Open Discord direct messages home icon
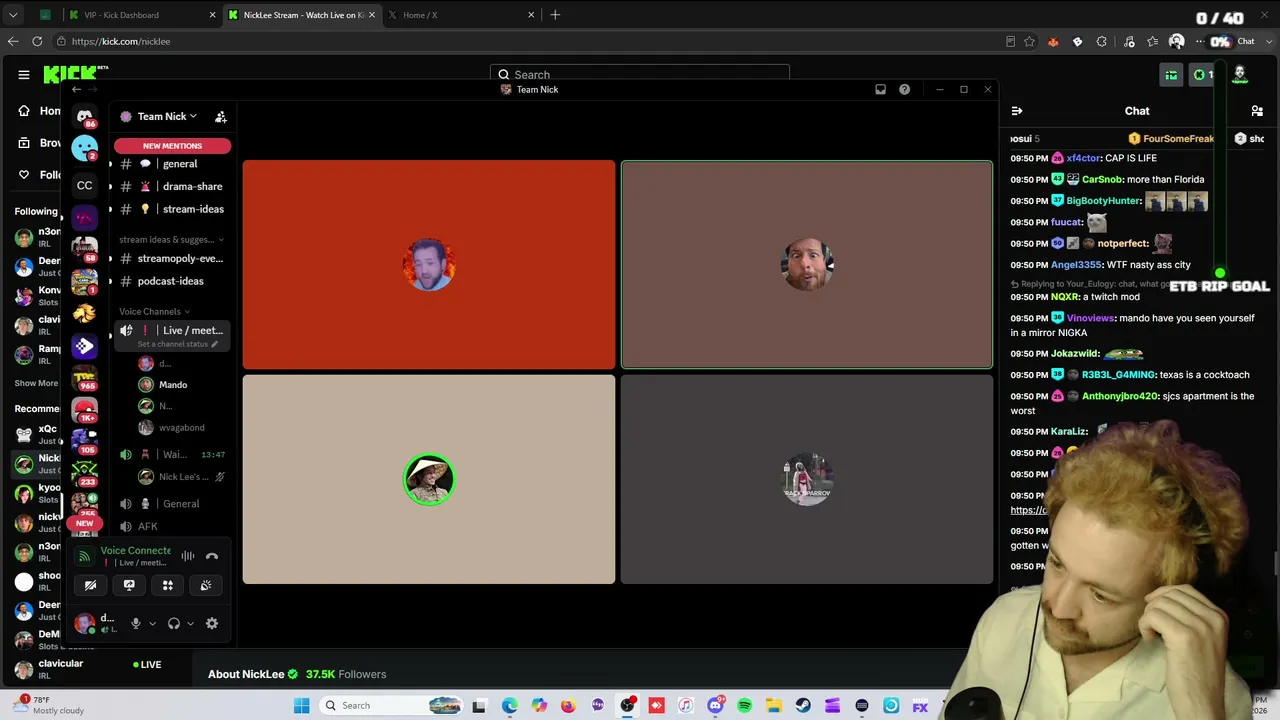The image size is (1280, 720). [x=85, y=116]
